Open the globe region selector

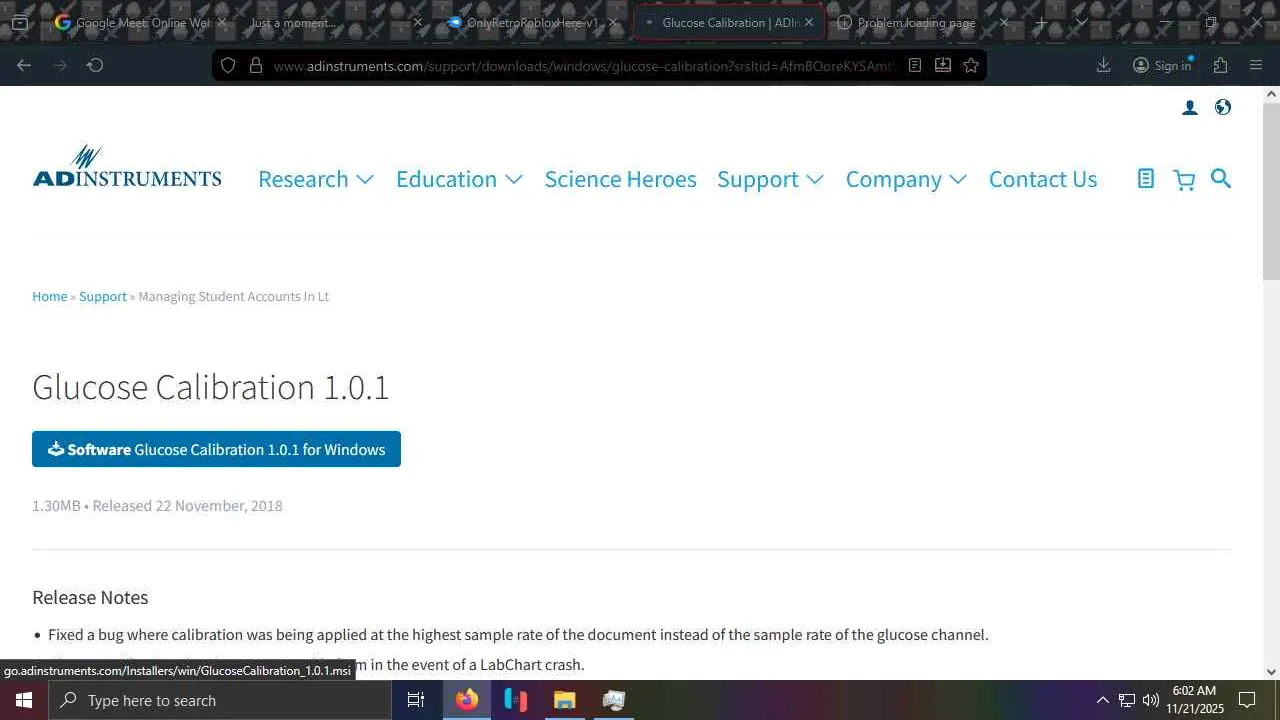(x=1223, y=108)
